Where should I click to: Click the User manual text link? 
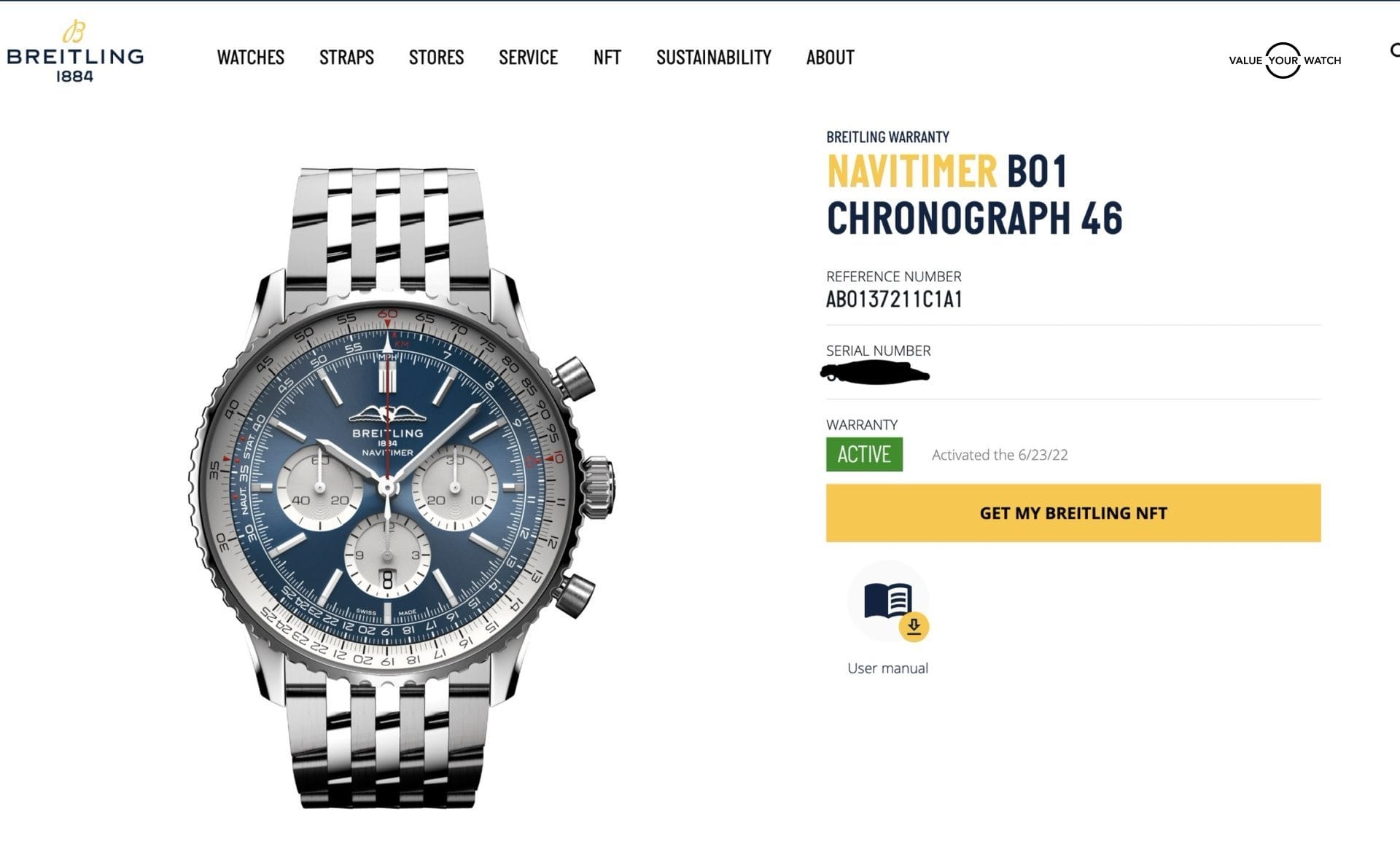point(887,668)
